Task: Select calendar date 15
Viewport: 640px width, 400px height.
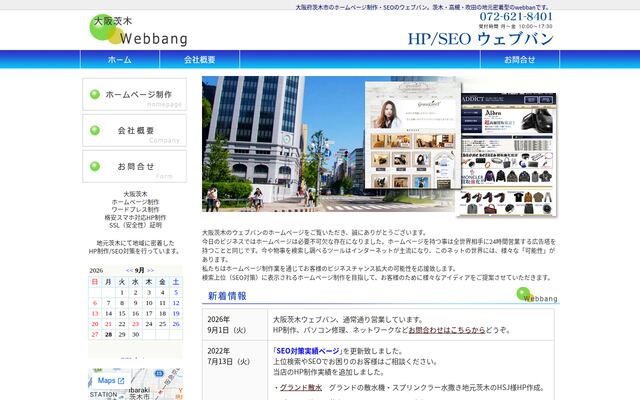Action: [x=122, y=313]
